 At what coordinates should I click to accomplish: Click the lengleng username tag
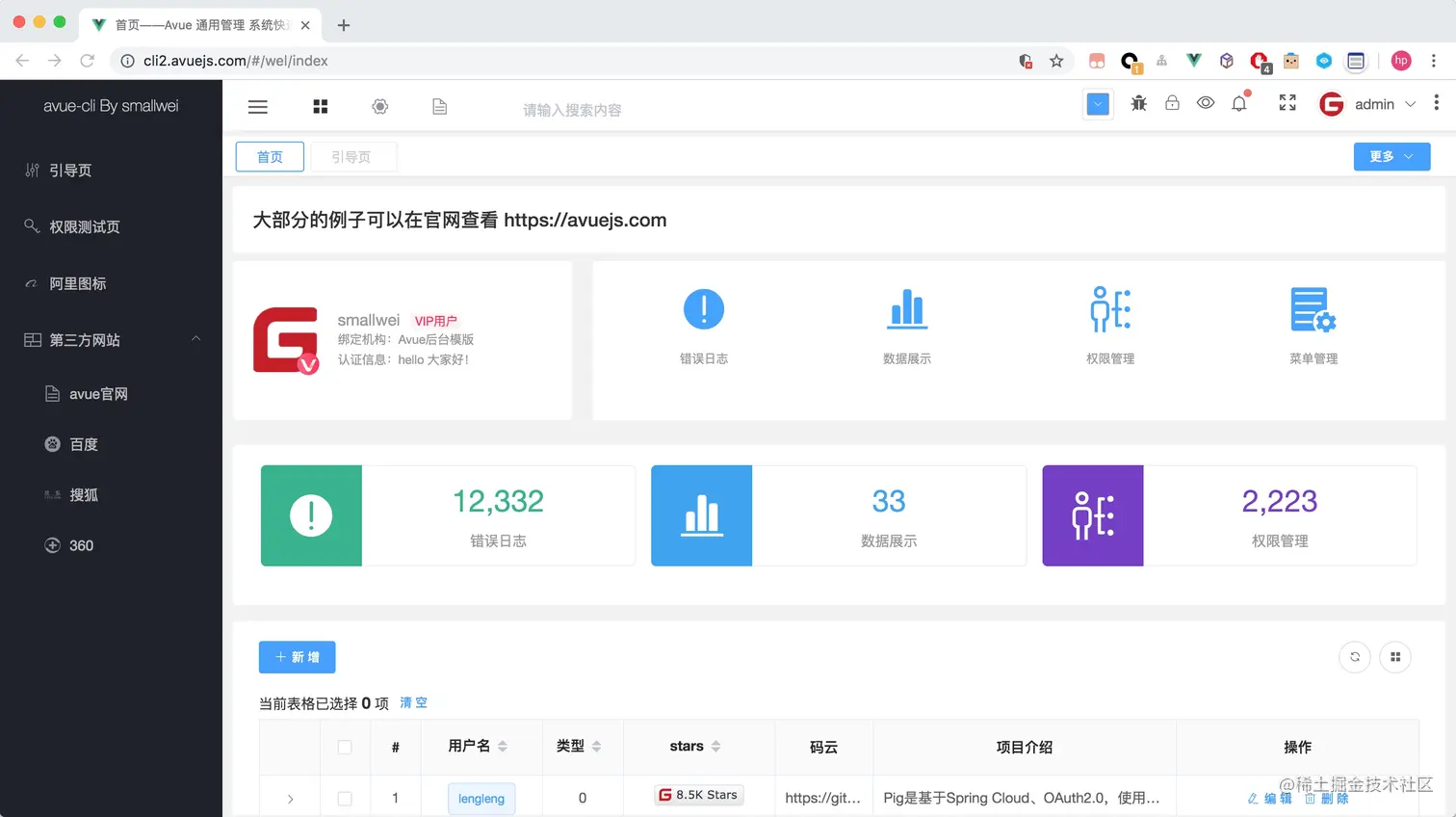click(481, 799)
